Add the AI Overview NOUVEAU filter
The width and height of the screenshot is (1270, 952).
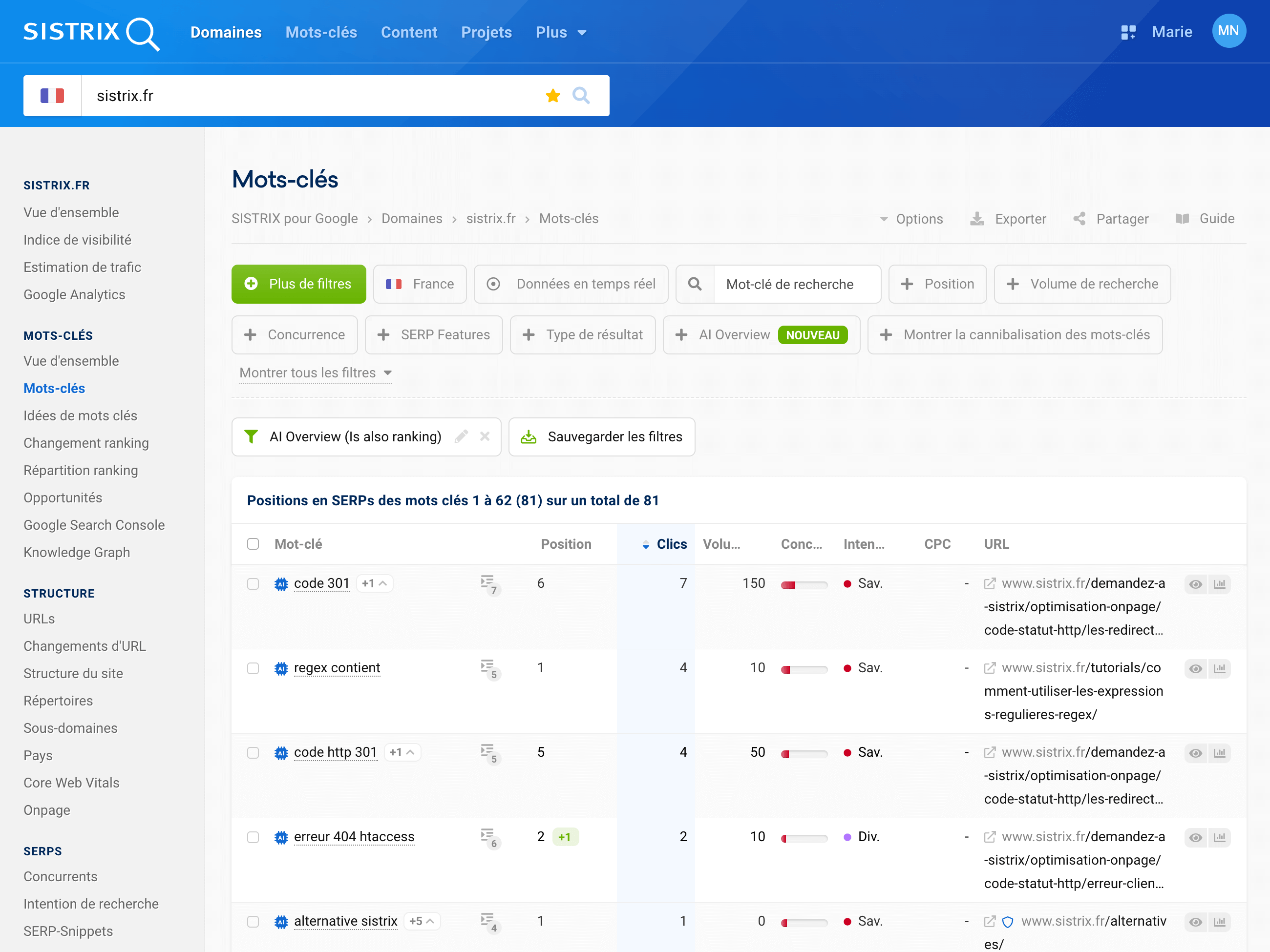click(x=761, y=334)
